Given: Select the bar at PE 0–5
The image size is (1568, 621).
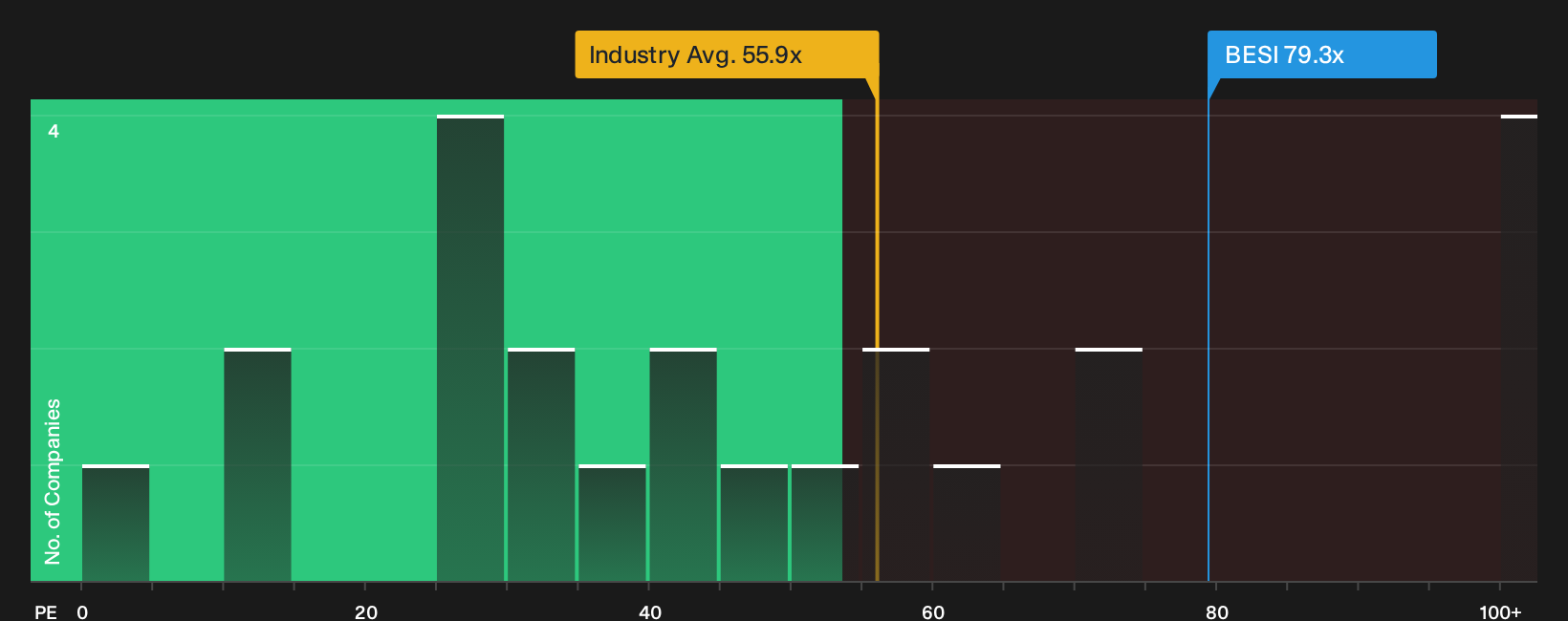Looking at the screenshot, I should tap(116, 523).
